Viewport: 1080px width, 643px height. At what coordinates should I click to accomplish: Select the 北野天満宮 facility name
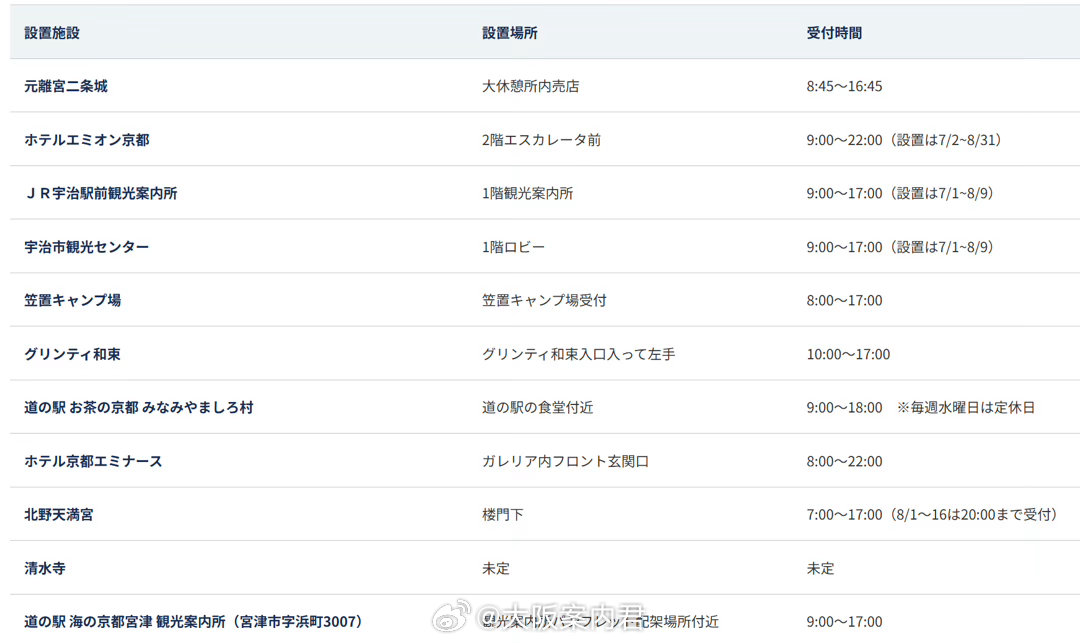tap(59, 514)
